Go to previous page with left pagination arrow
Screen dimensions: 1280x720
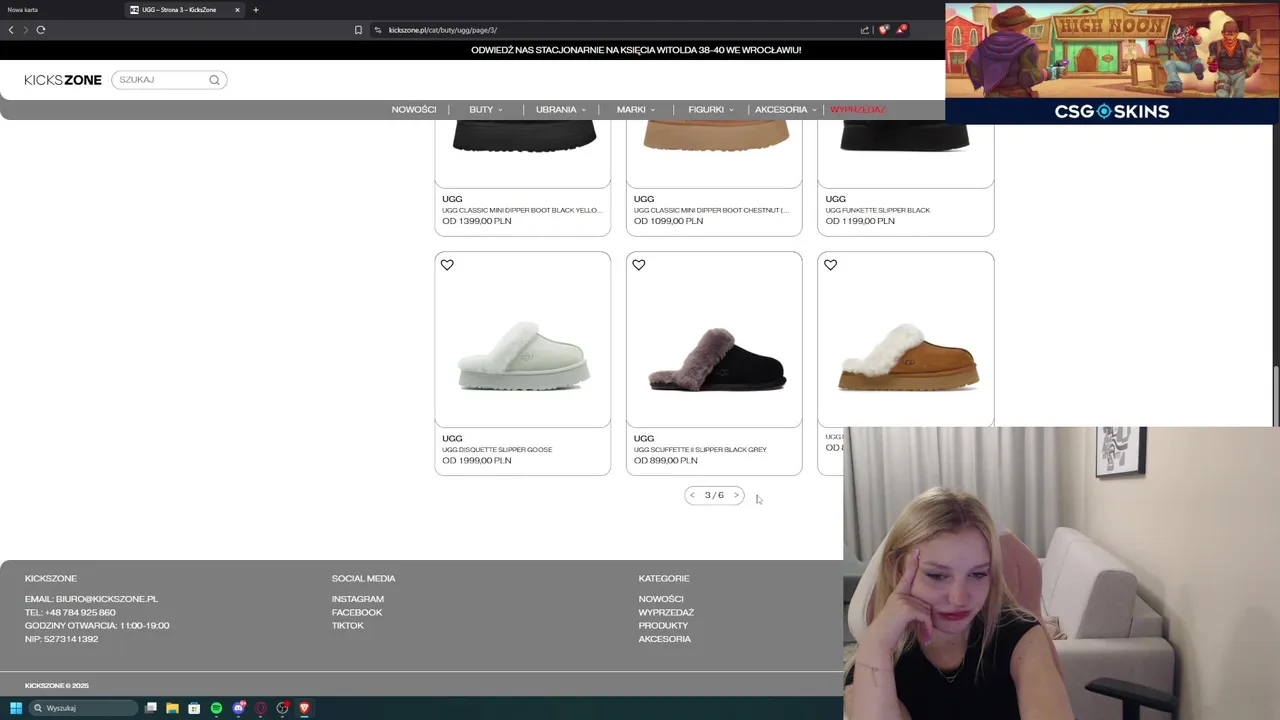pyautogui.click(x=692, y=495)
